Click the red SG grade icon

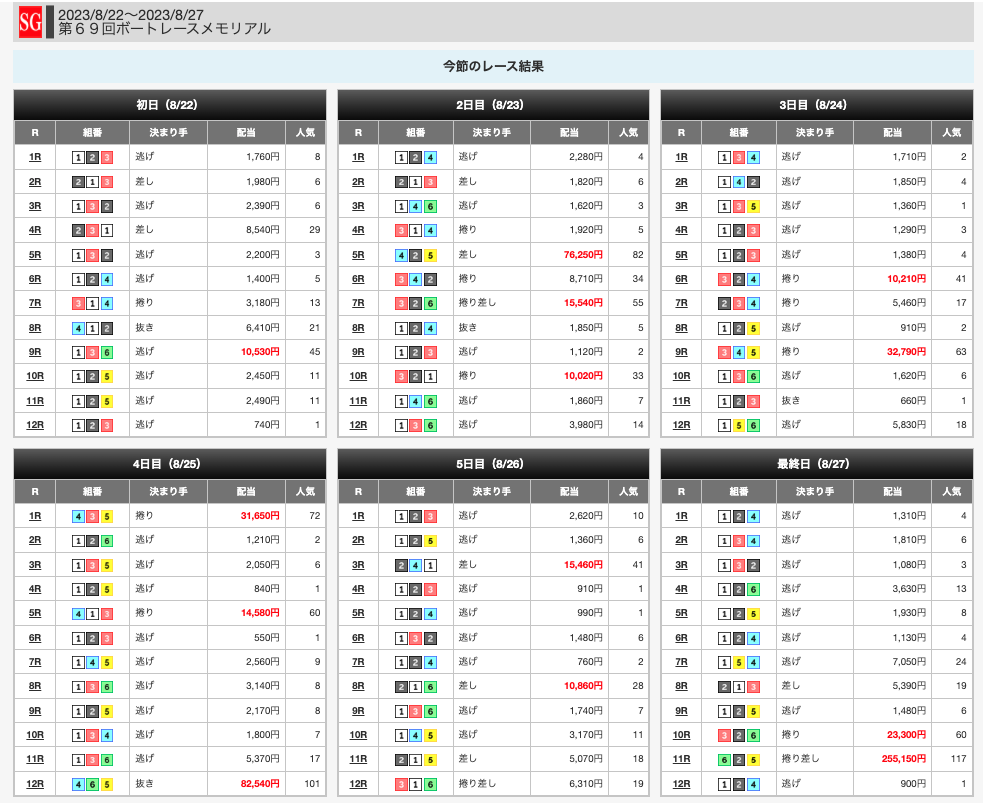[30, 21]
